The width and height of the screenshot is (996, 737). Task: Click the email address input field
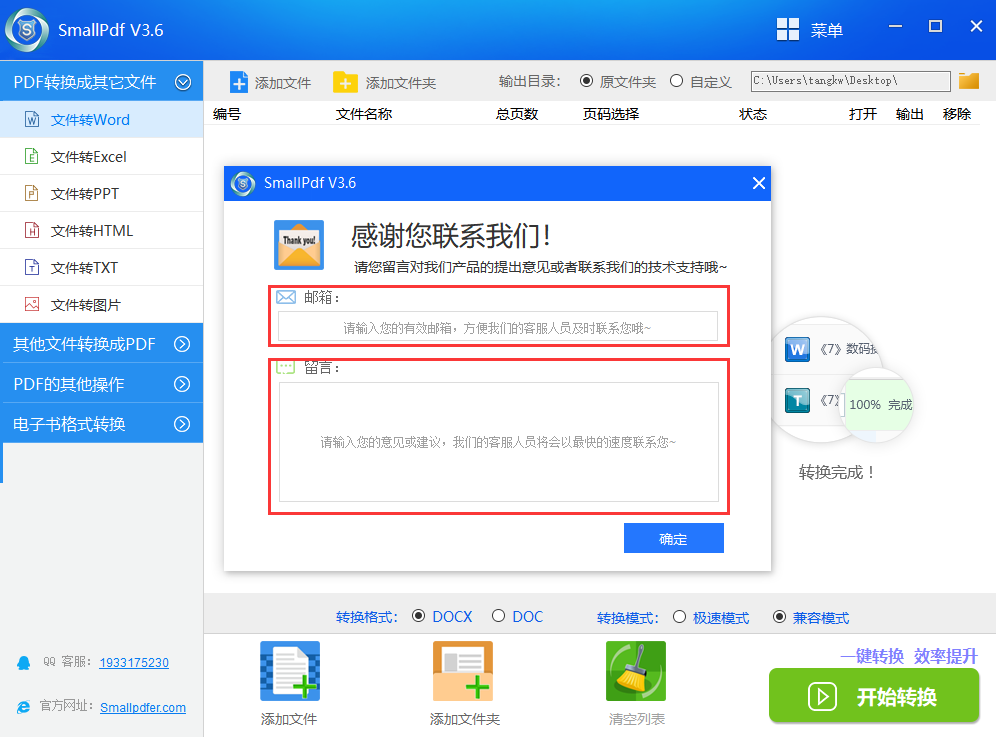coord(498,327)
